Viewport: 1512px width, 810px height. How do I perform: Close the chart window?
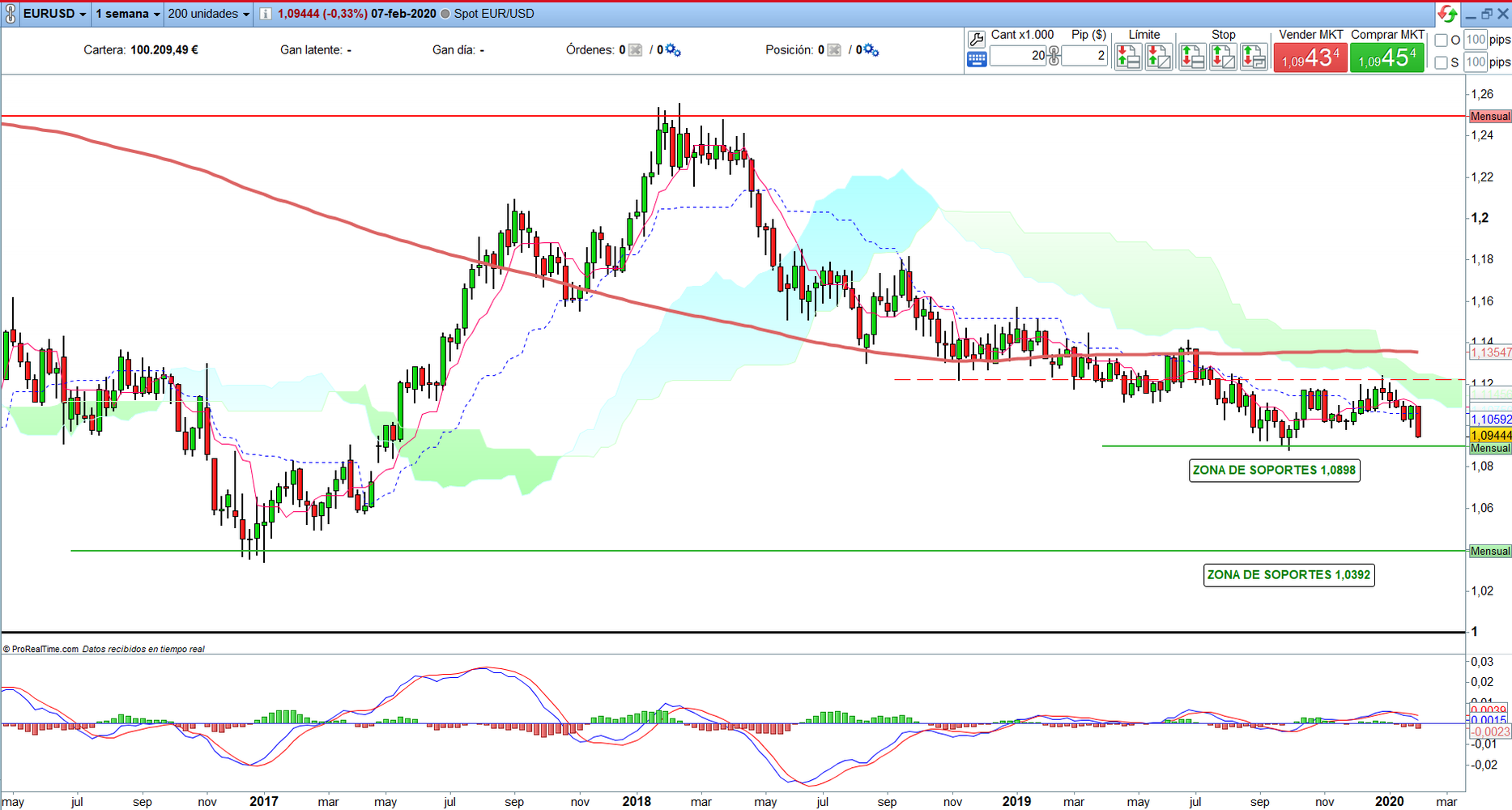tap(1502, 14)
